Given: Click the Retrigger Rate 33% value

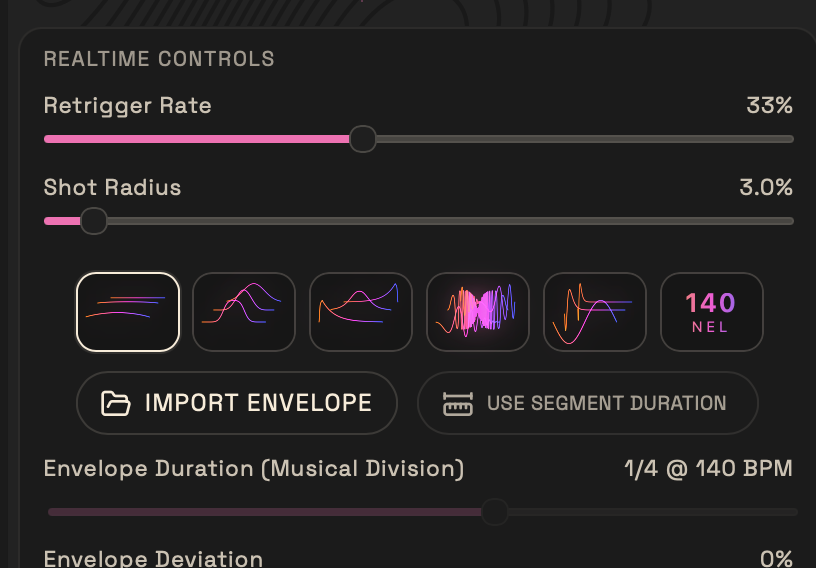Looking at the screenshot, I should point(769,105).
